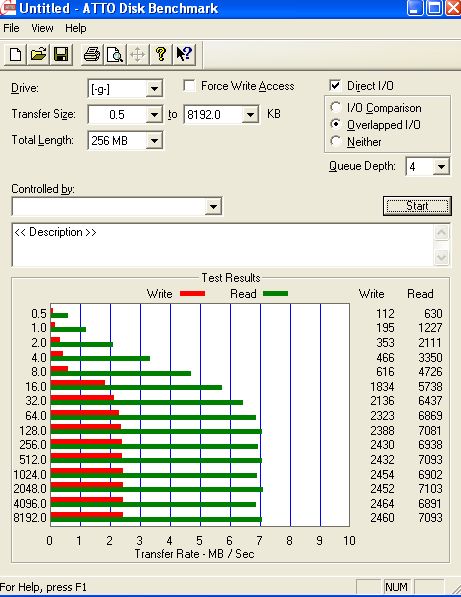Click the Write value 2460
The image size is (461, 597).
[382, 518]
